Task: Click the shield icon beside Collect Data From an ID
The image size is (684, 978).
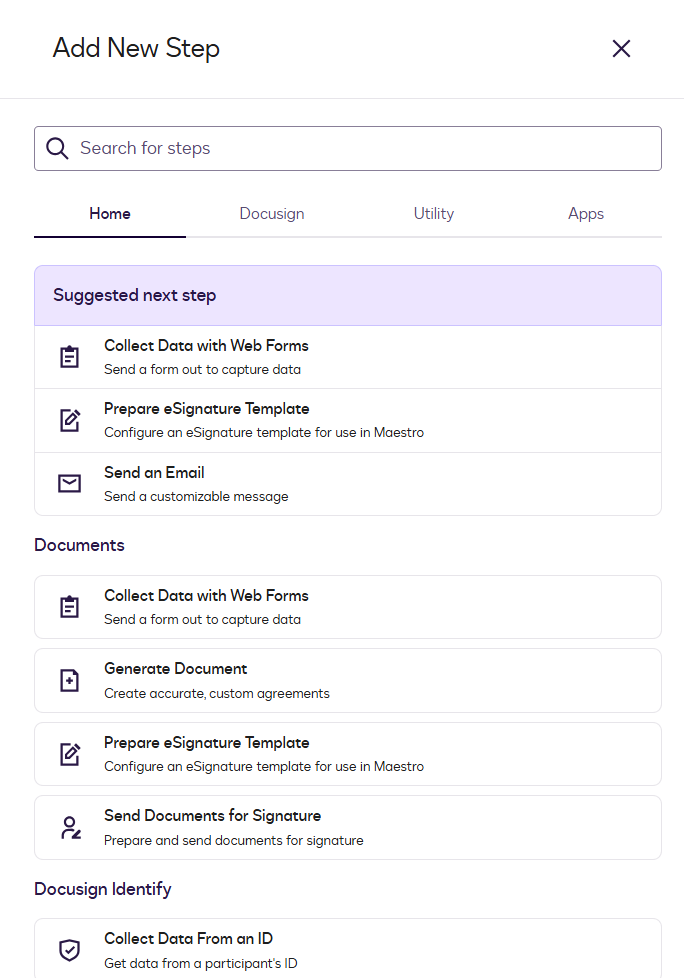Action: click(x=69, y=950)
